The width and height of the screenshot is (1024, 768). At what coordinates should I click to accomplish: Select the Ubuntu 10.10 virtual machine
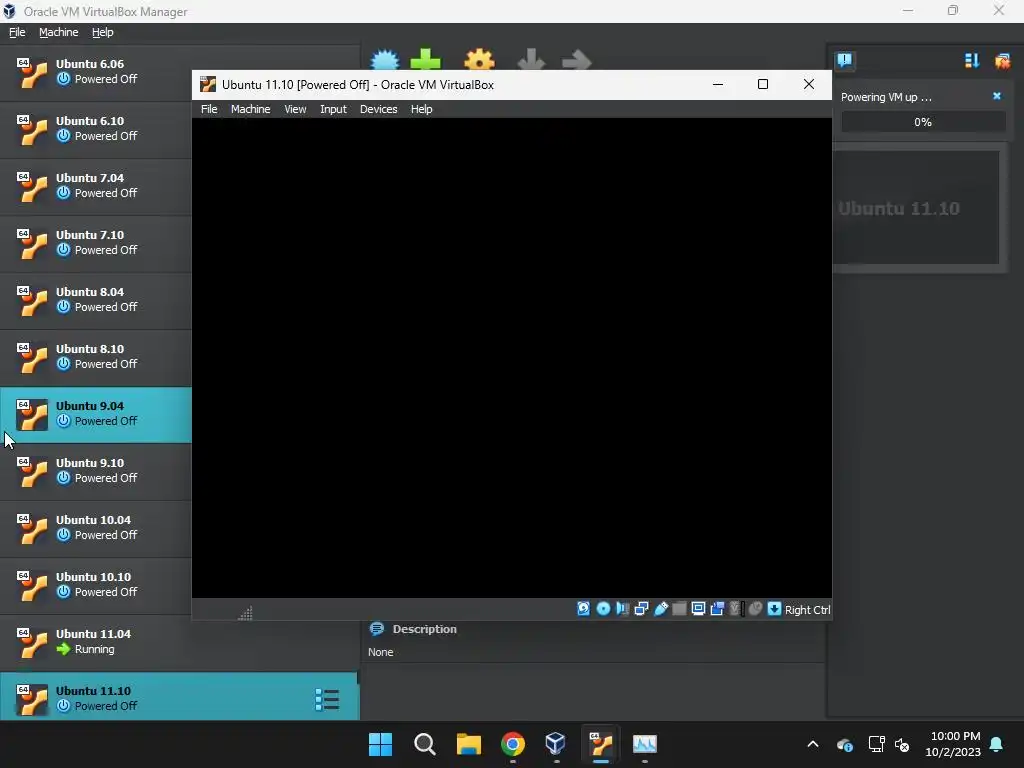(95, 585)
